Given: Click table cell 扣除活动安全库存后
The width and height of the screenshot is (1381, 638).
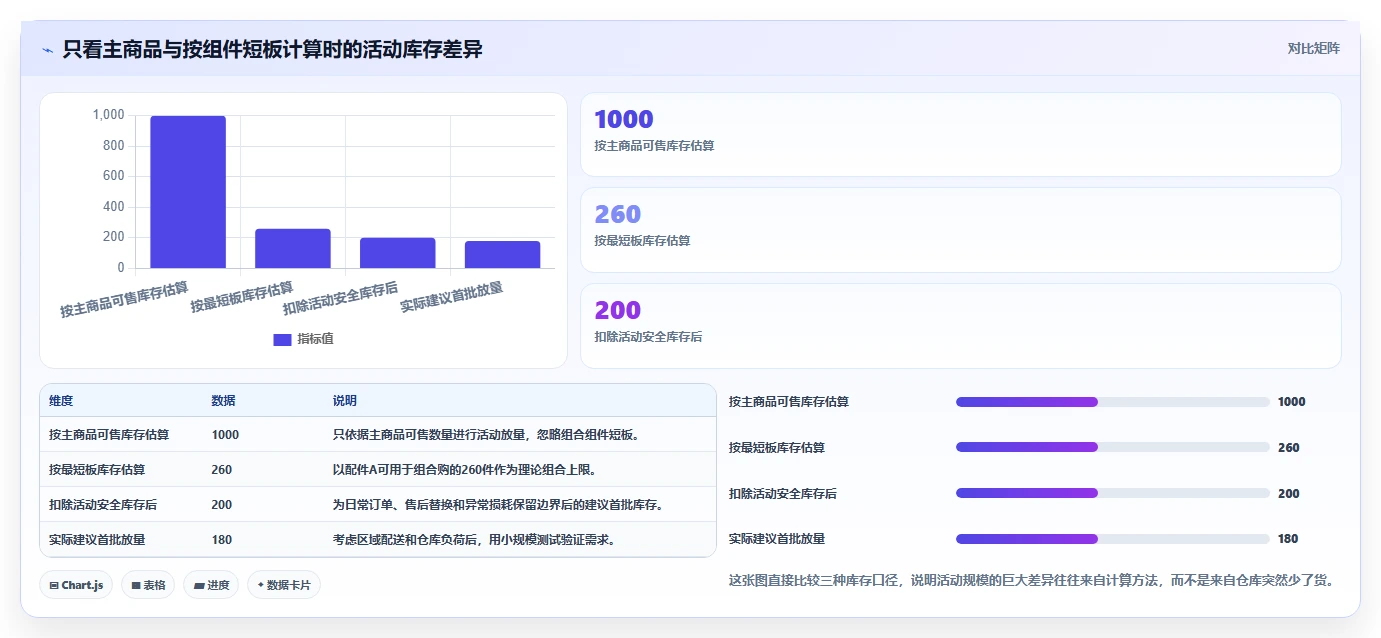Looking at the screenshot, I should click(x=103, y=505).
